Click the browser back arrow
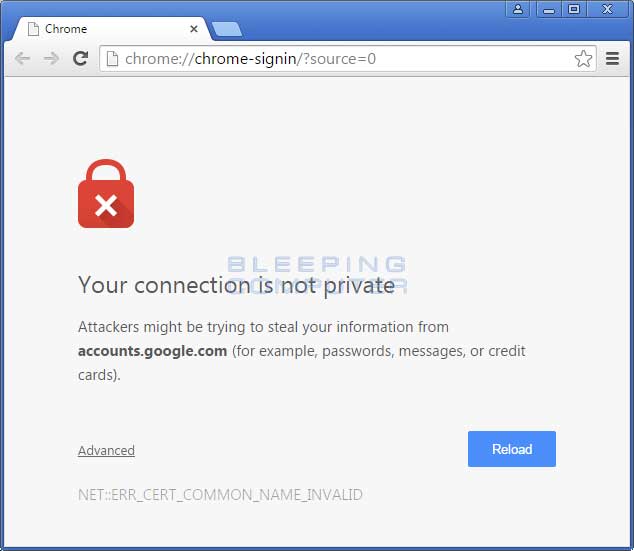The image size is (634, 551). pyautogui.click(x=22, y=59)
